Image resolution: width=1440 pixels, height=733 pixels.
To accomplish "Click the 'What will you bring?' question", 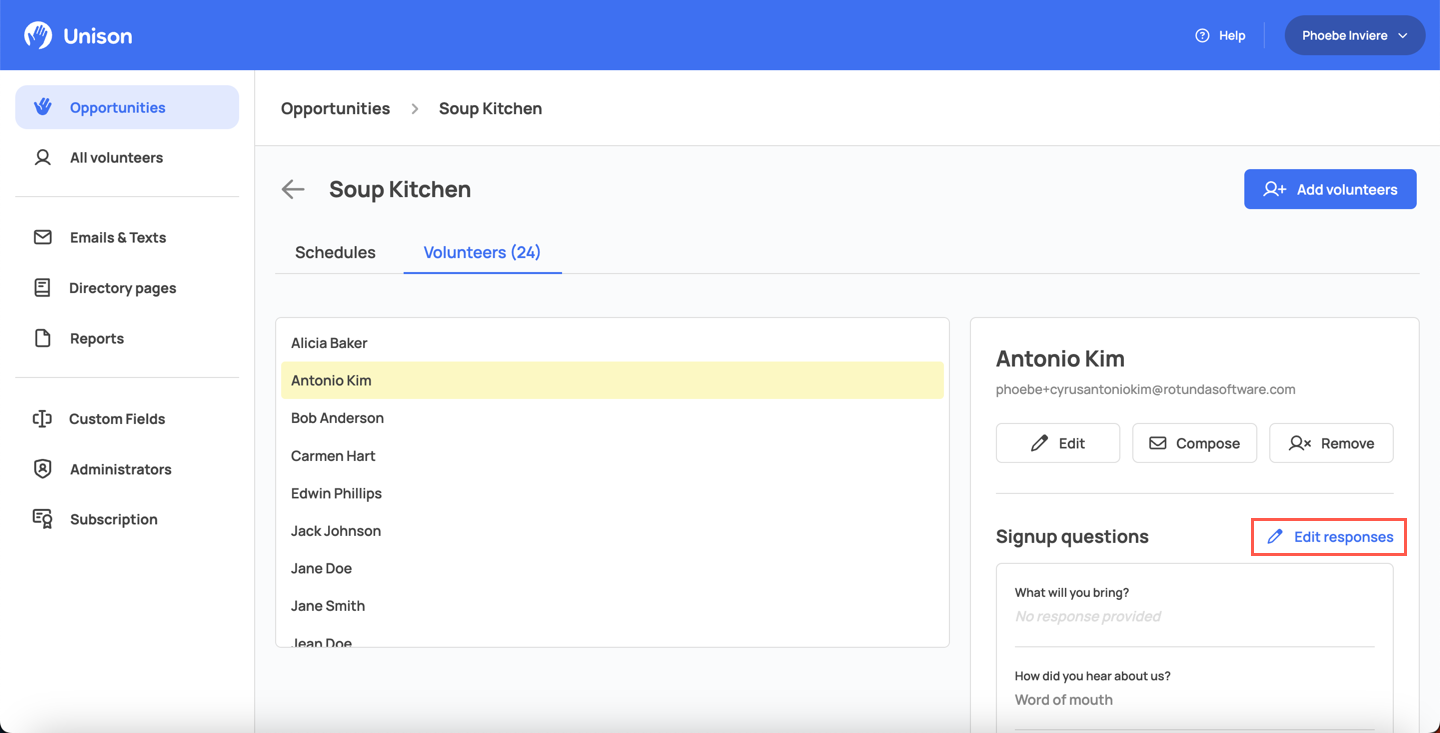I will point(1072,593).
